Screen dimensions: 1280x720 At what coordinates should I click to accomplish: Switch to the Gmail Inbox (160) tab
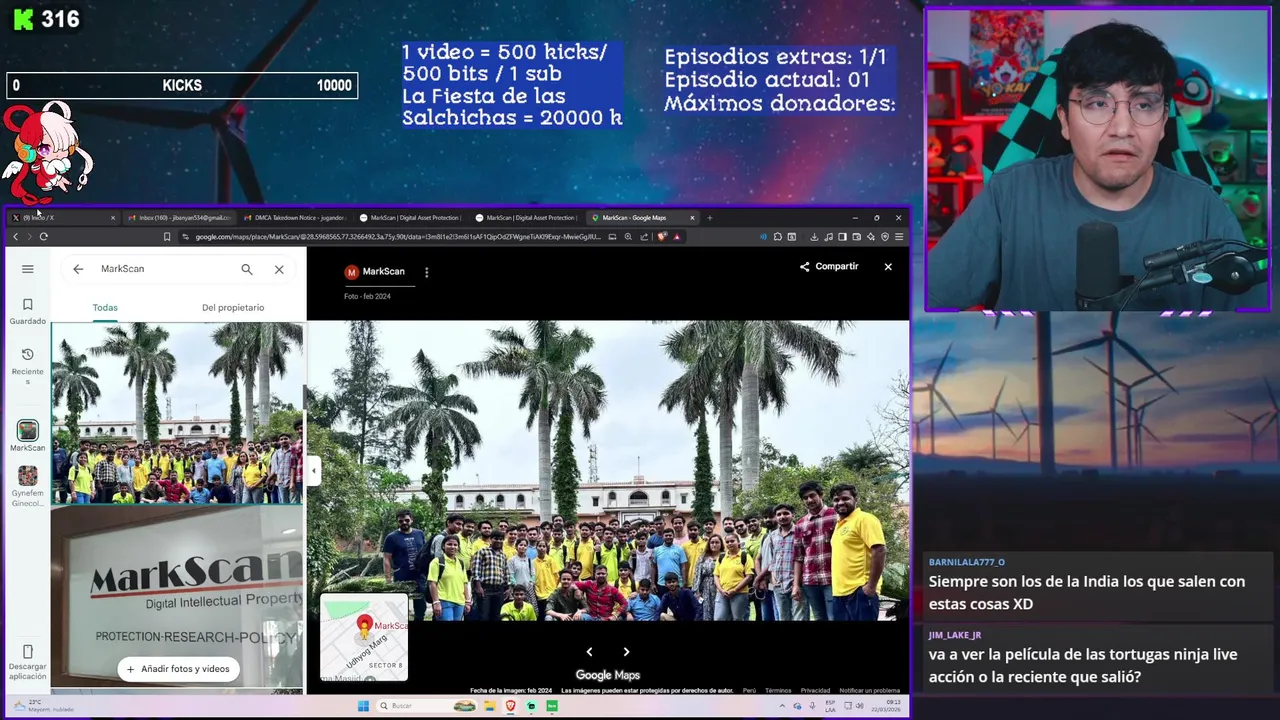tap(180, 217)
